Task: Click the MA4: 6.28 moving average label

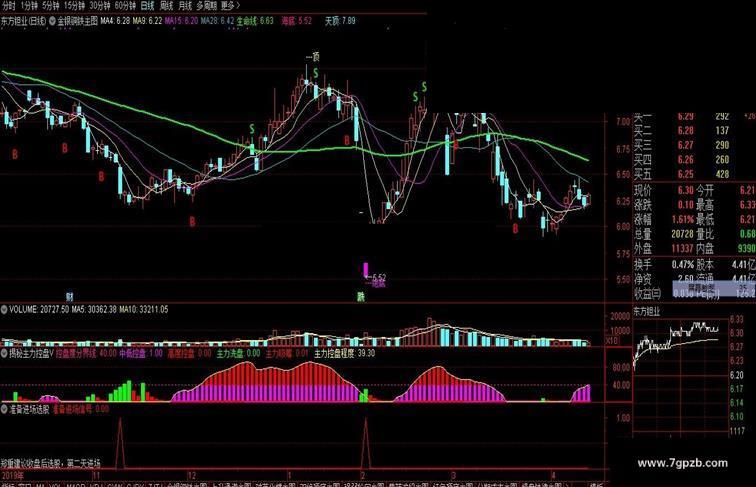Action: pyautogui.click(x=115, y=21)
